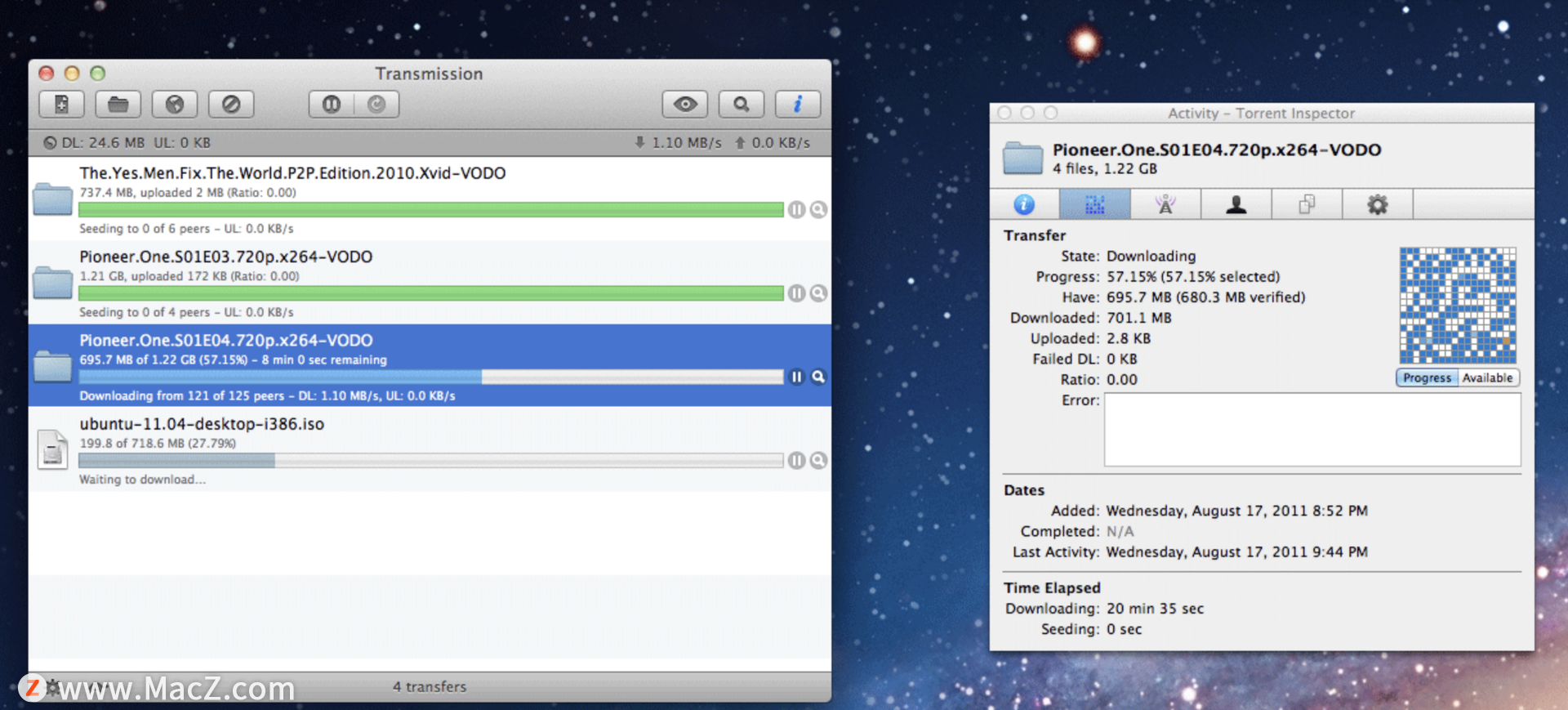The image size is (1568, 710).
Task: Toggle the filter bar with magnifier toolbar icon
Action: coord(741,105)
